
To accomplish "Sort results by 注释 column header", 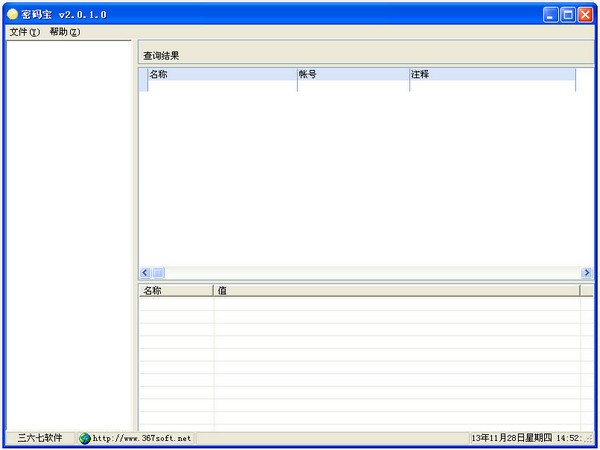I will 492,74.
